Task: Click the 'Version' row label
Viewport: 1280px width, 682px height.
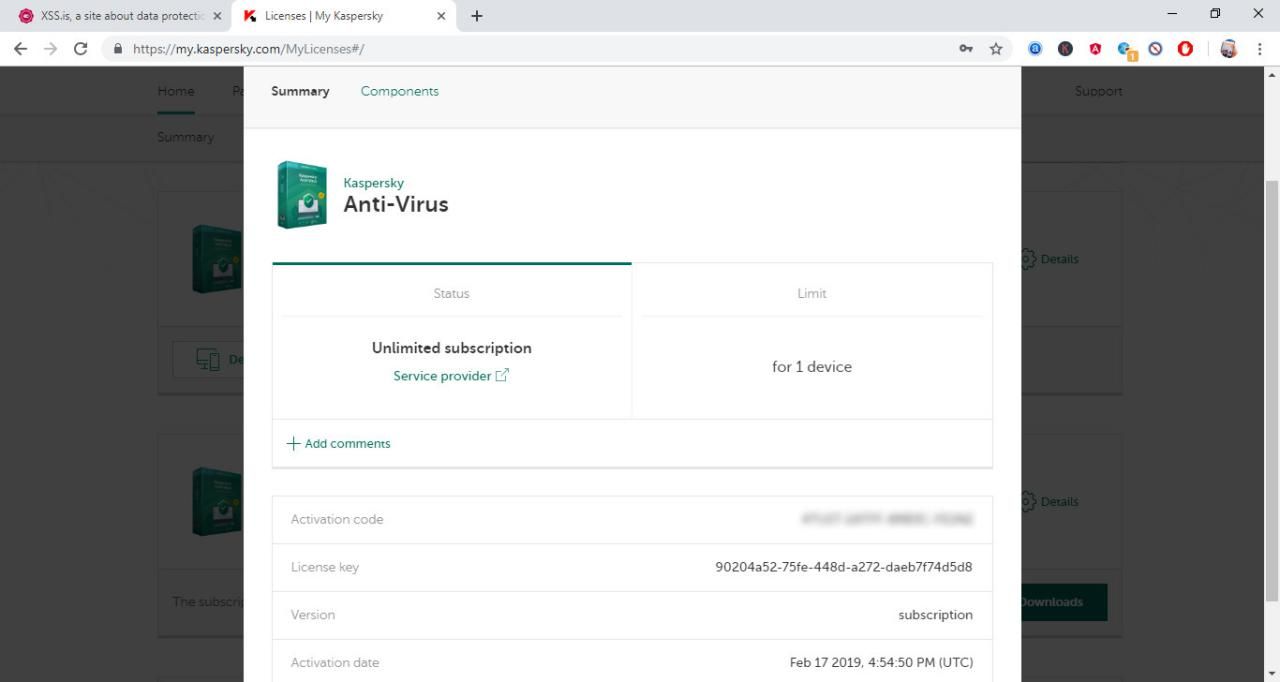Action: (x=313, y=615)
